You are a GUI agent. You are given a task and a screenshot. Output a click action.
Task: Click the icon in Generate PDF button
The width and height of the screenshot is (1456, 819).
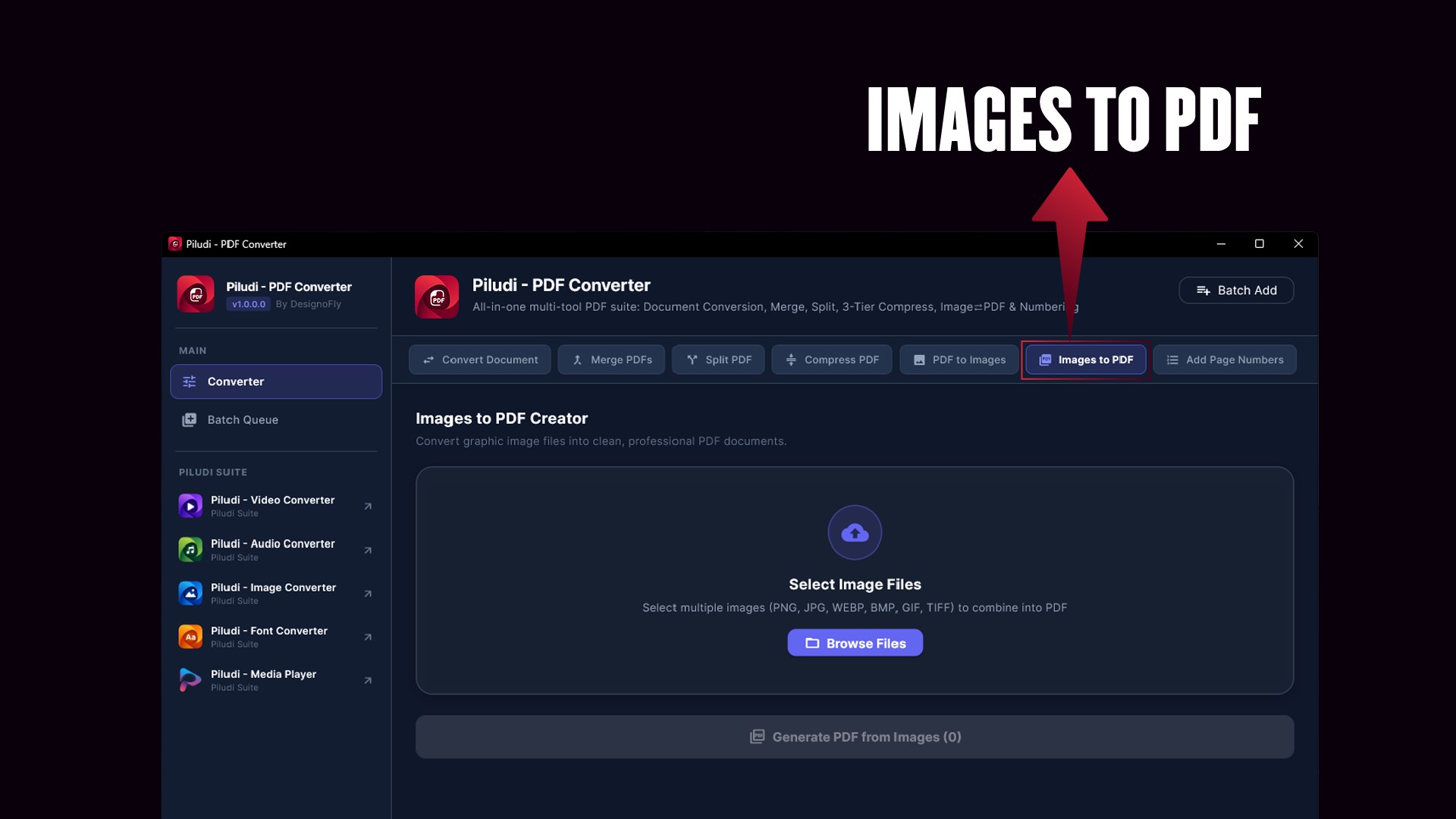click(x=757, y=737)
